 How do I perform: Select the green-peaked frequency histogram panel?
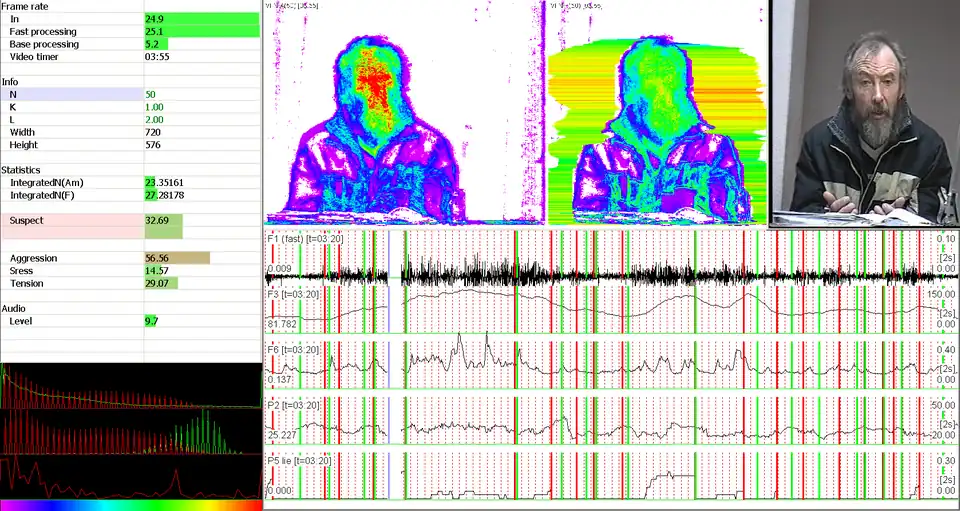pos(130,432)
